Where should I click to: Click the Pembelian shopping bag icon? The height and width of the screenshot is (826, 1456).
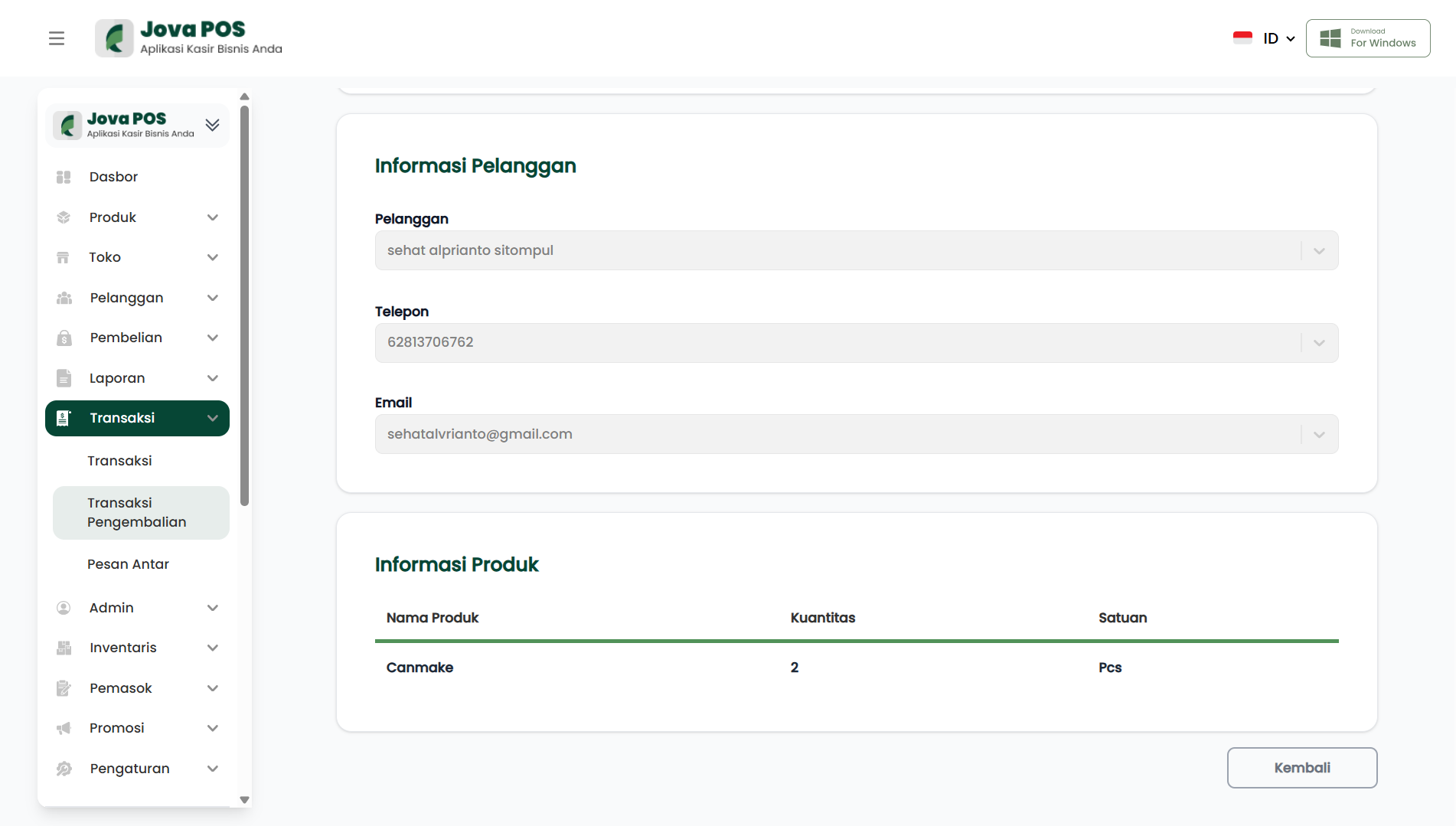point(64,338)
